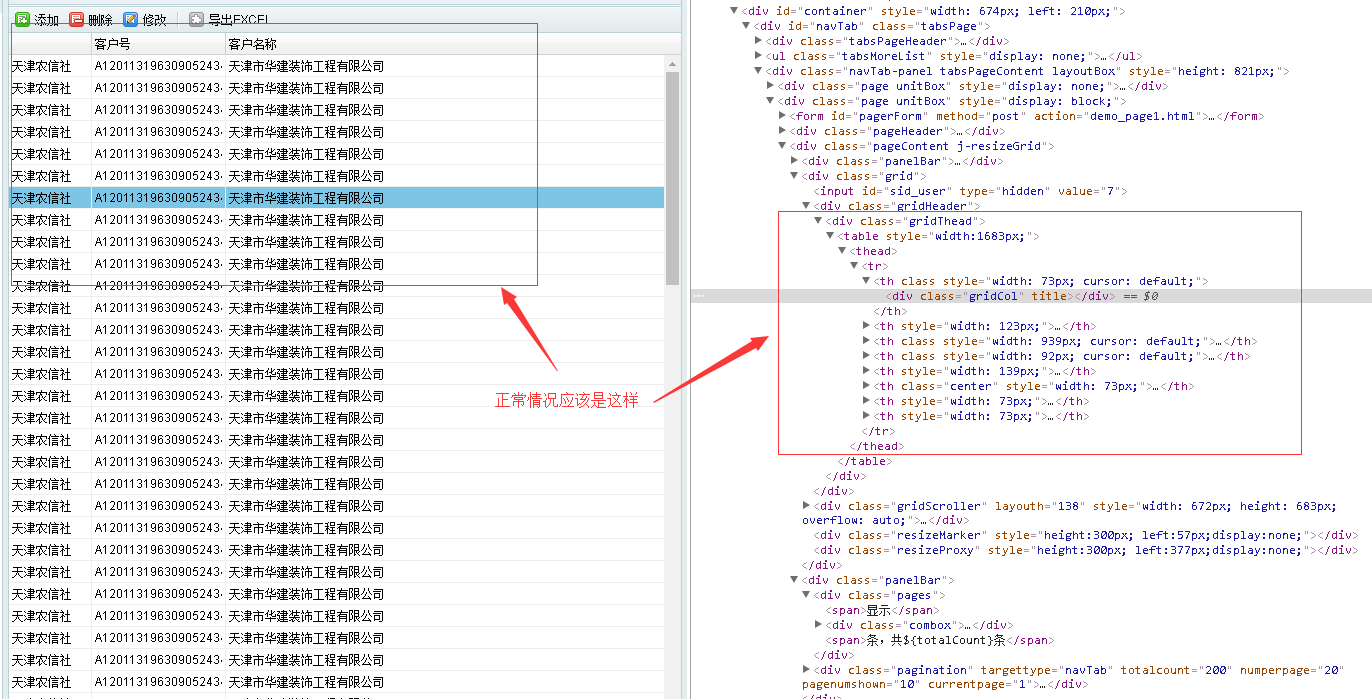Collapse the div class="gridHeader" node

(x=806, y=206)
